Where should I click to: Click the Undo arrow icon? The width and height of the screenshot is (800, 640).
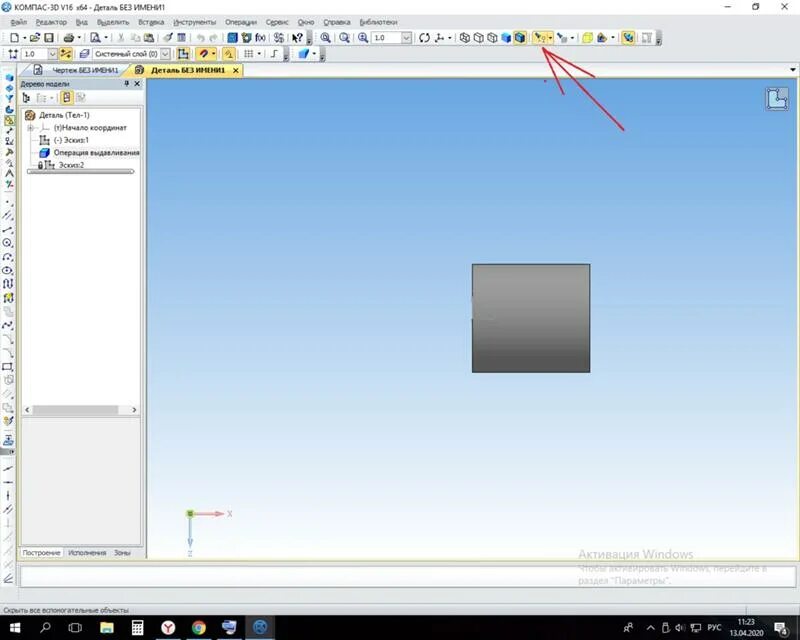[201, 38]
